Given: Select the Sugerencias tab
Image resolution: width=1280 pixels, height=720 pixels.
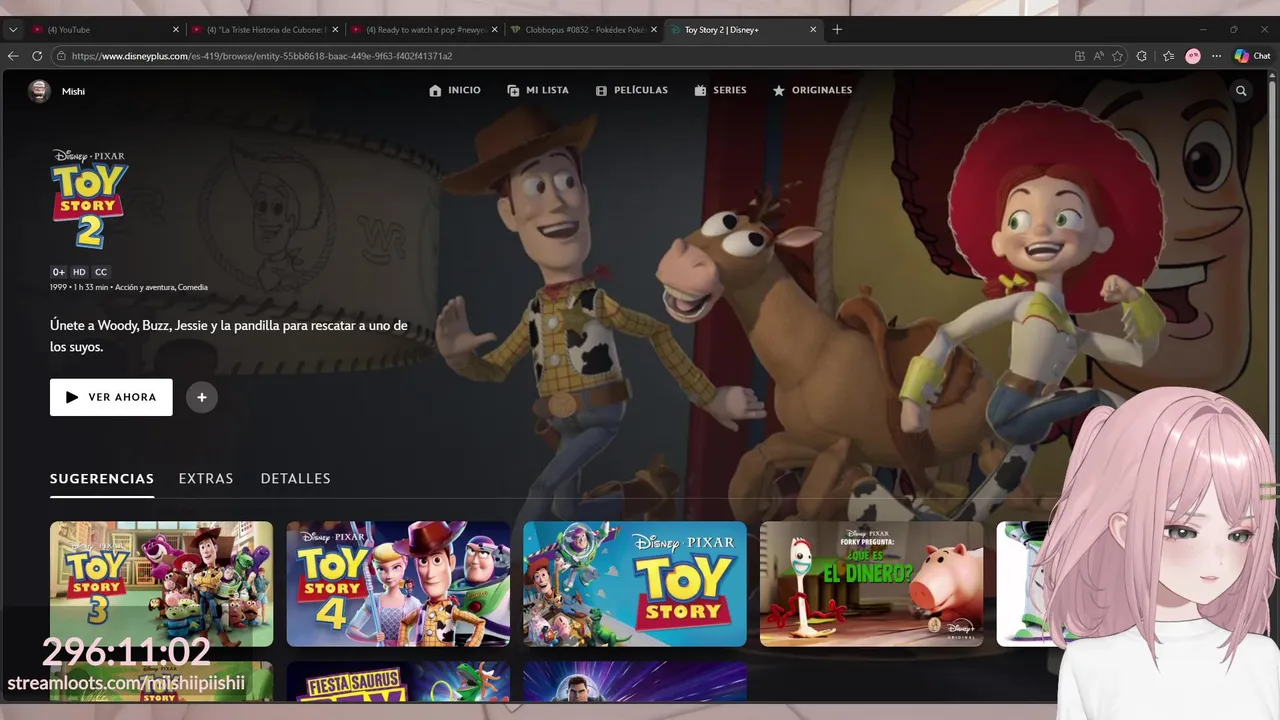Looking at the screenshot, I should point(102,479).
